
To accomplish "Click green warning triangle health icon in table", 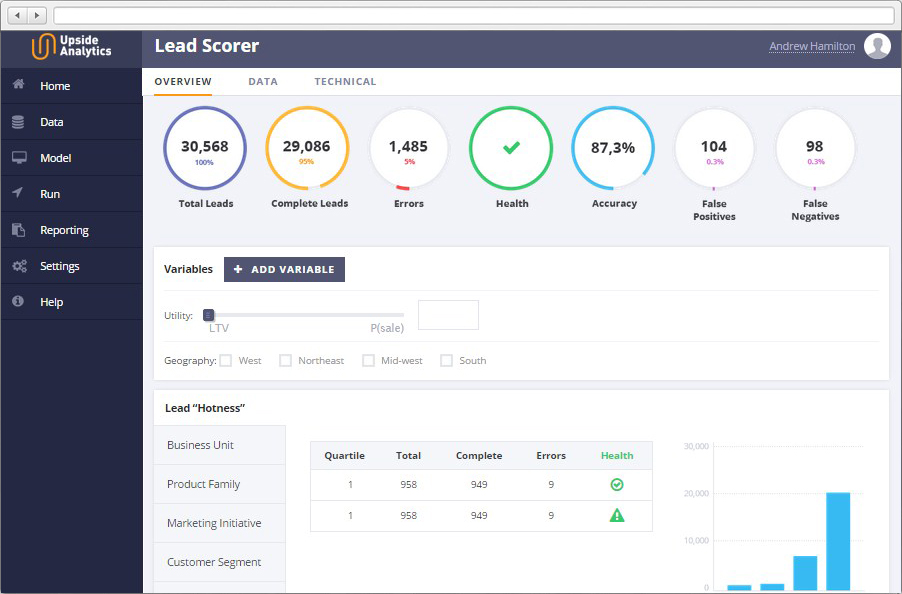I will pos(617,515).
